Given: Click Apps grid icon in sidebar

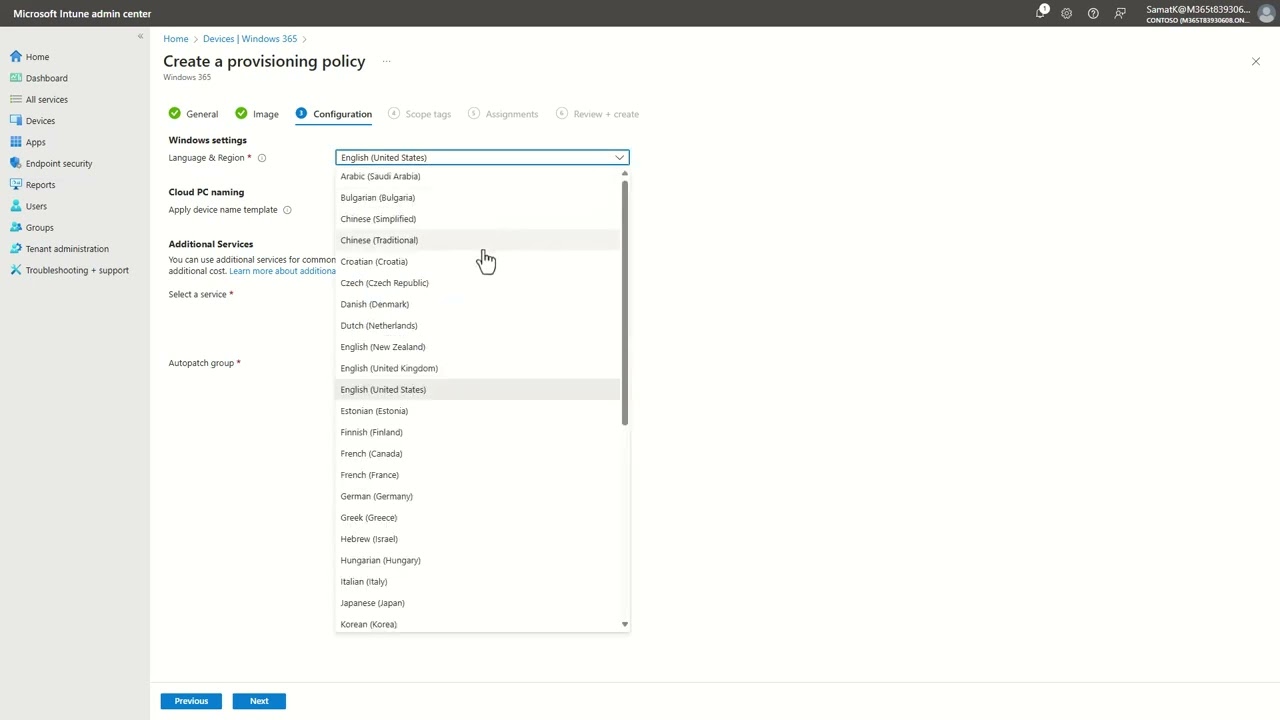Looking at the screenshot, I should click(x=16, y=142).
